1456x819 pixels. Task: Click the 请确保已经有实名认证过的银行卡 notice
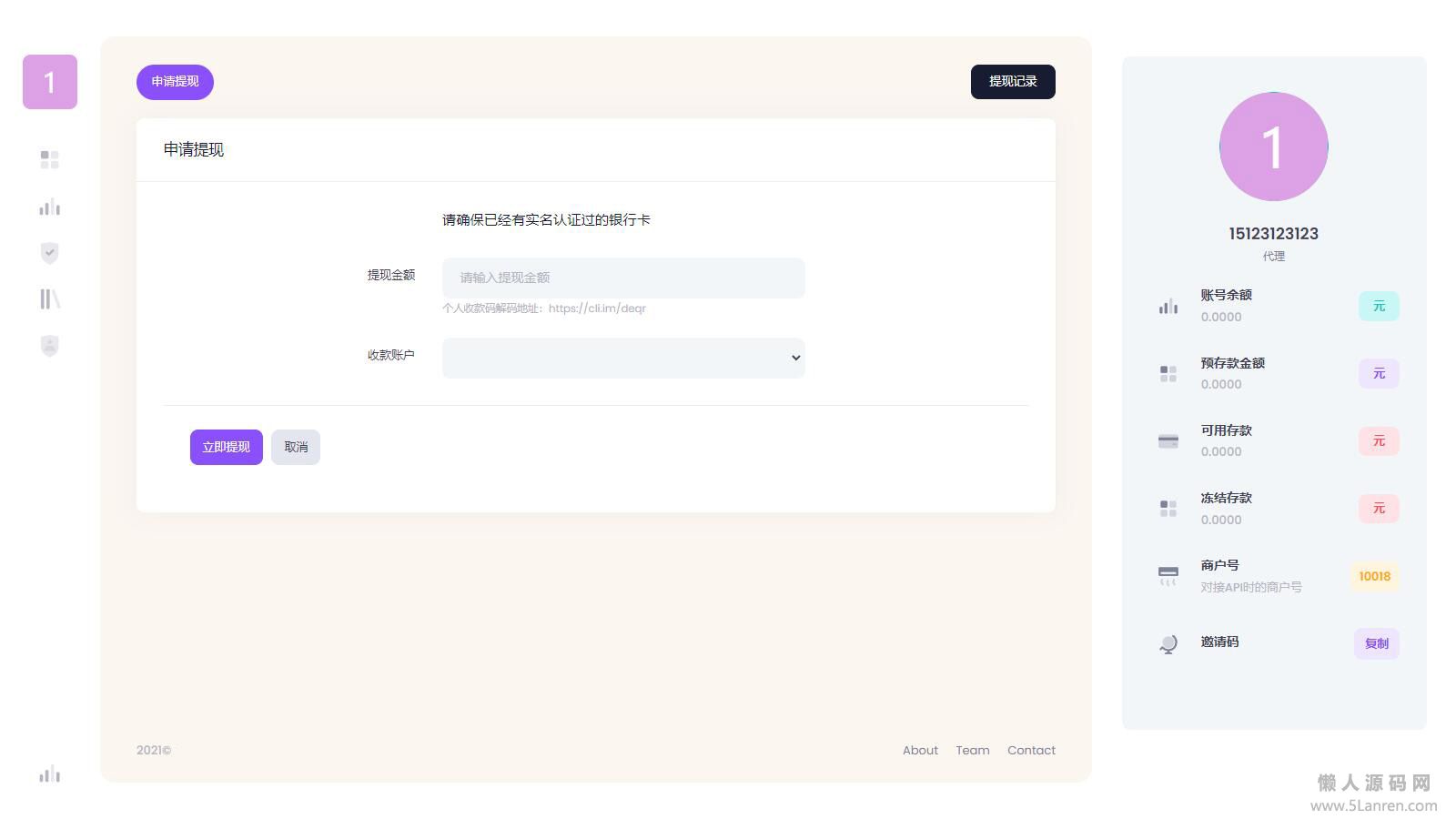point(546,219)
